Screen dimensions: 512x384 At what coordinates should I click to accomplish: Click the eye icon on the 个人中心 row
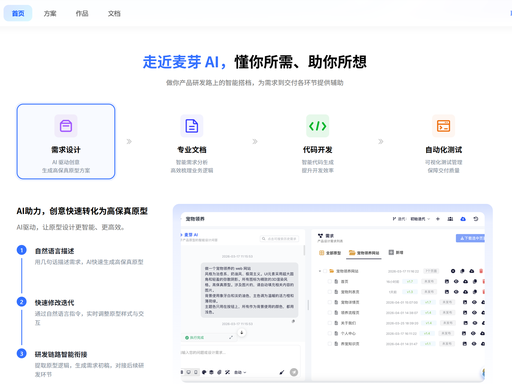[473, 333]
